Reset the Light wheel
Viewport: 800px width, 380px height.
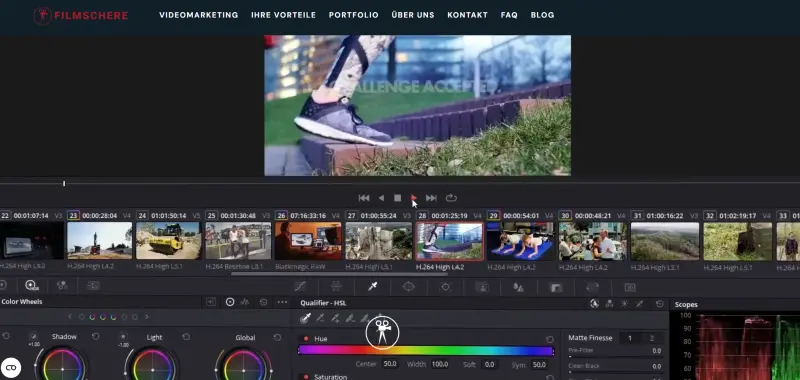[x=186, y=337]
